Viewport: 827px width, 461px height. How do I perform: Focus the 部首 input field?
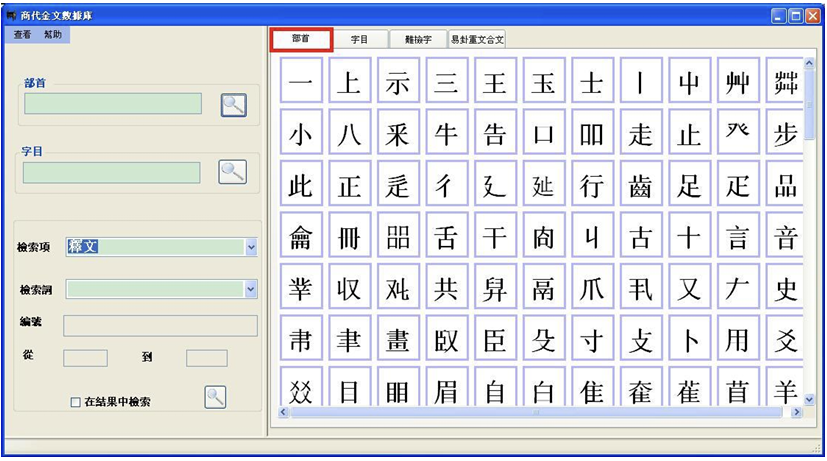tap(113, 104)
